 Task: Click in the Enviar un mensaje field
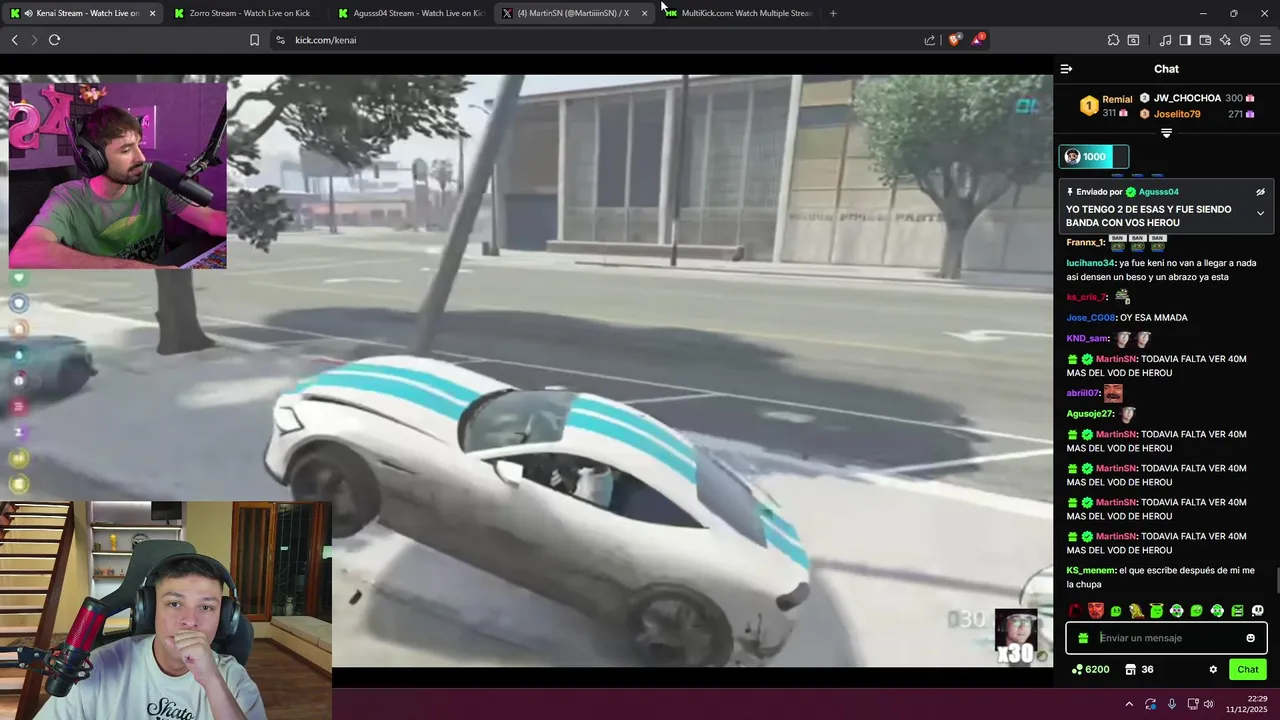(x=1166, y=638)
